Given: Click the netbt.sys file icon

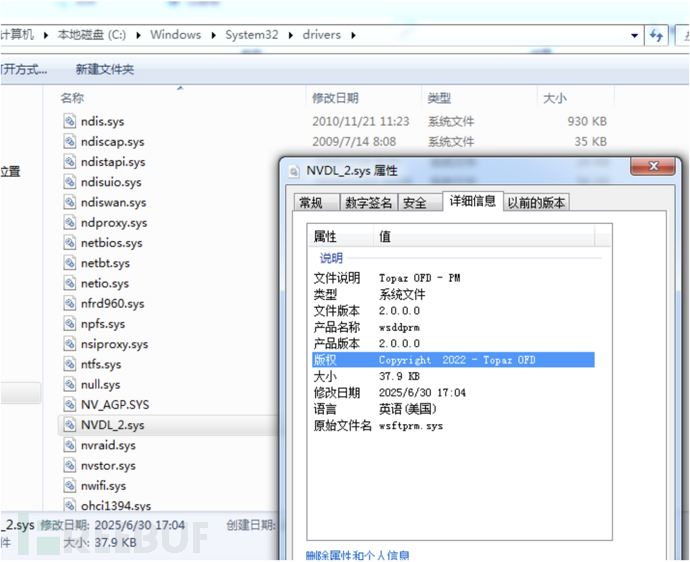Looking at the screenshot, I should click(x=70, y=262).
